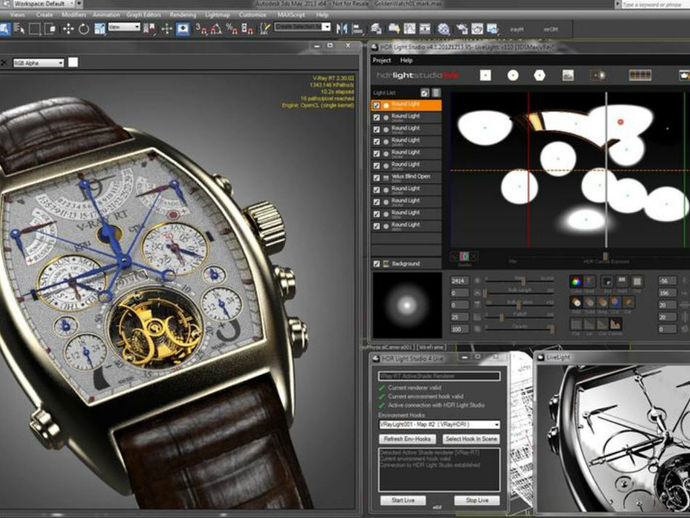Toggle the Angle Snap button
This screenshot has width=690, height=518.
click(216, 29)
